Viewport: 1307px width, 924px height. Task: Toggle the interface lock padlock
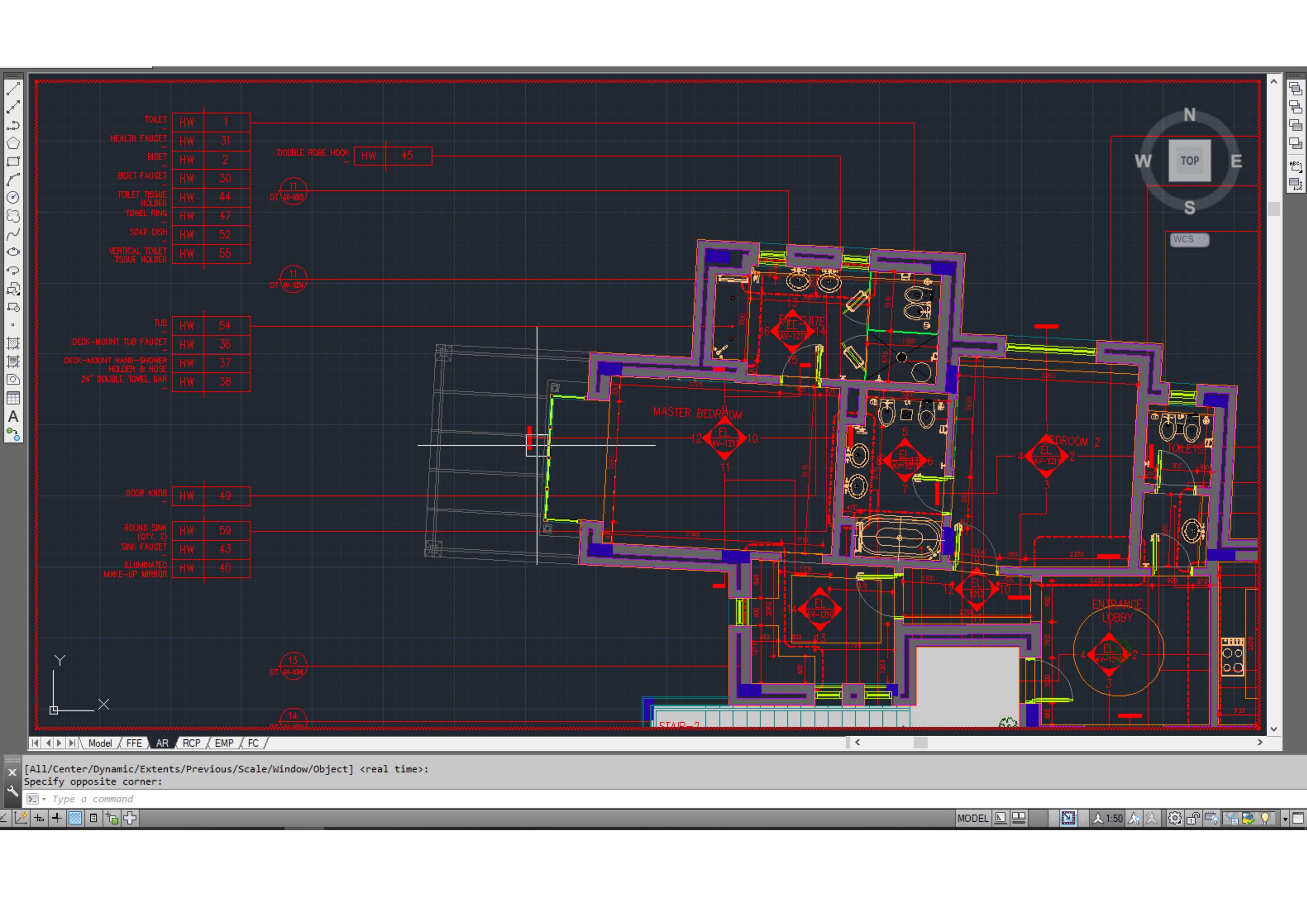(x=1193, y=818)
